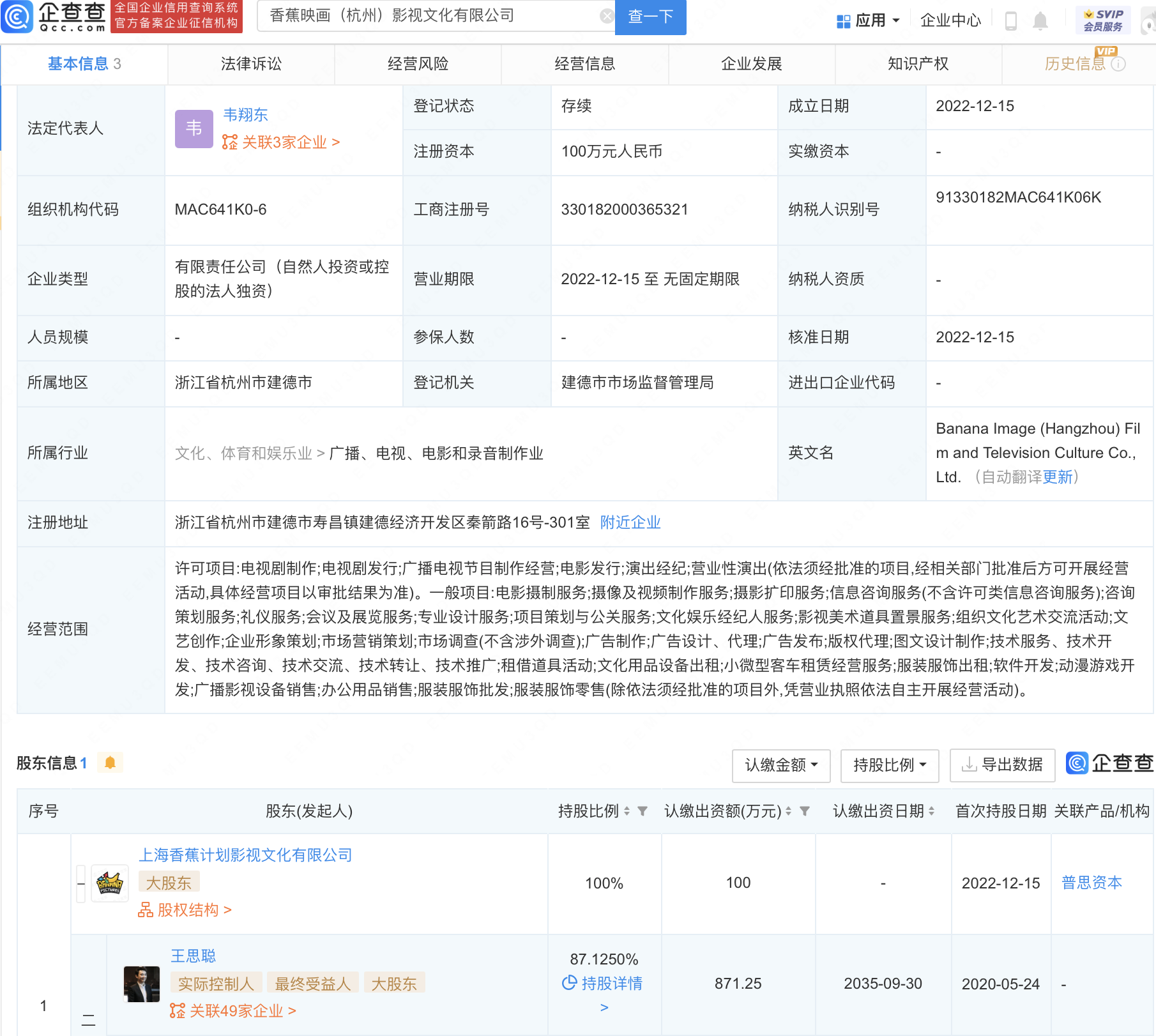Viewport: 1156px width, 1036px height.
Task: Click the download icon on 导出数据 button
Action: click(x=970, y=765)
